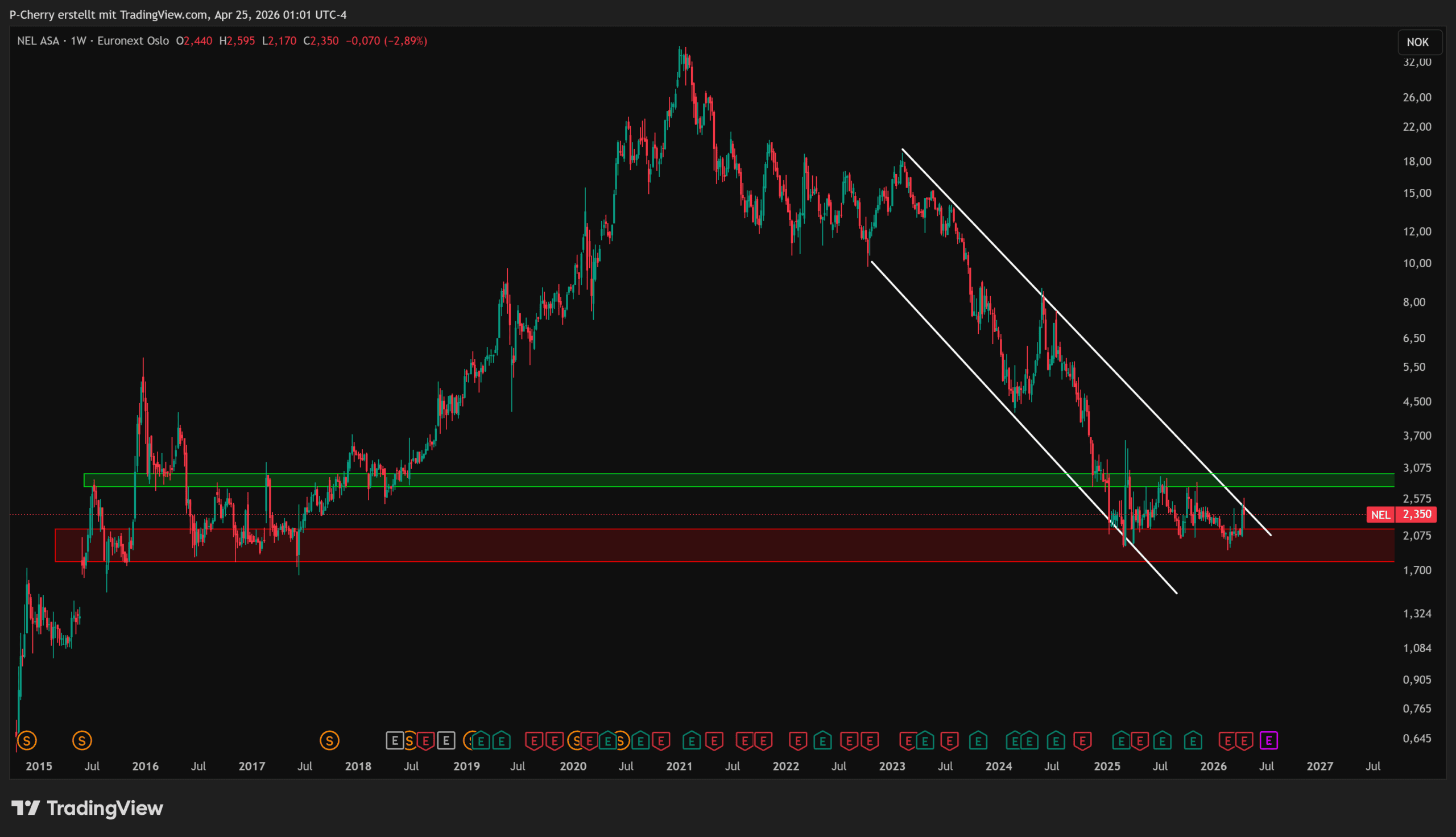Click the TradingView logo at the bottom left
The image size is (1456, 837).
(88, 808)
